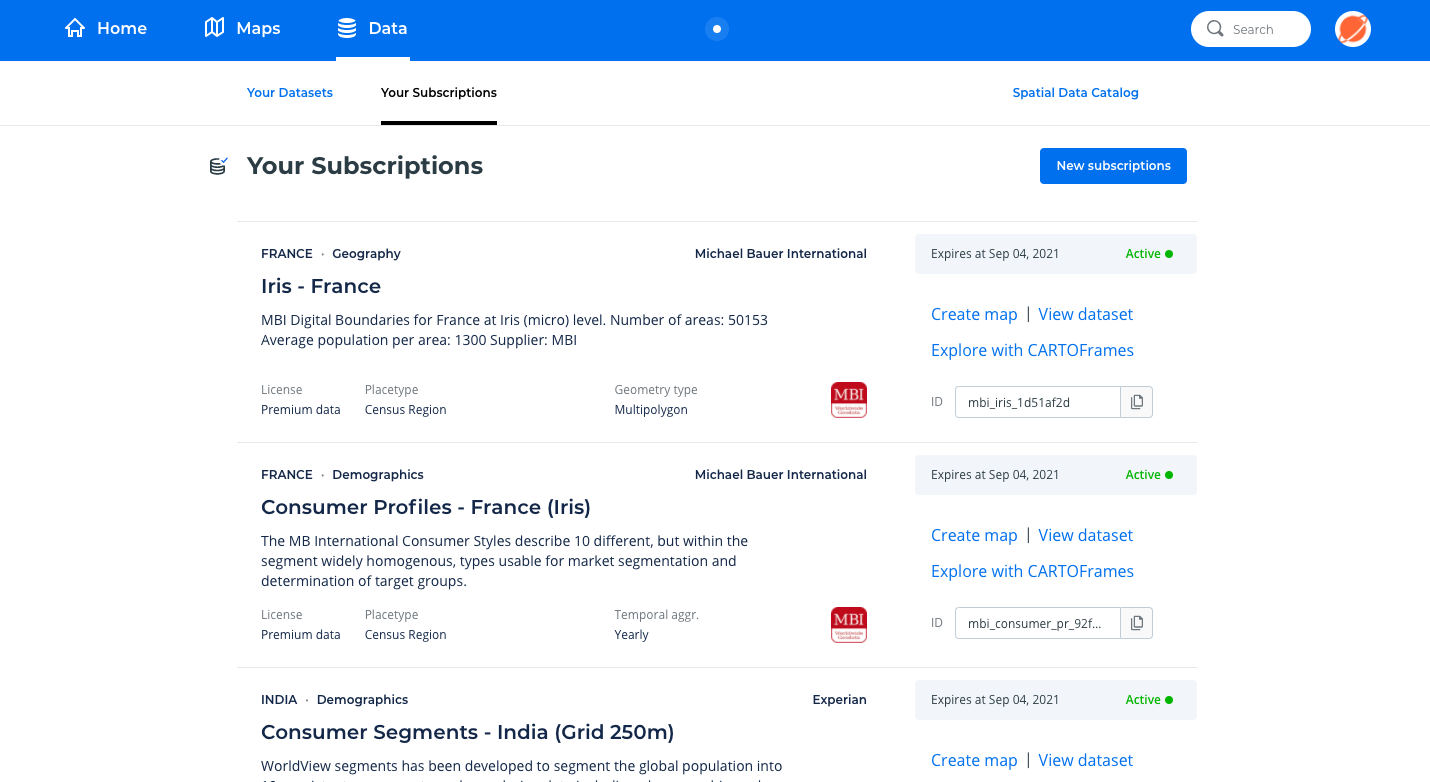Click the INDIA country label
The image size is (1430, 782).
click(279, 700)
